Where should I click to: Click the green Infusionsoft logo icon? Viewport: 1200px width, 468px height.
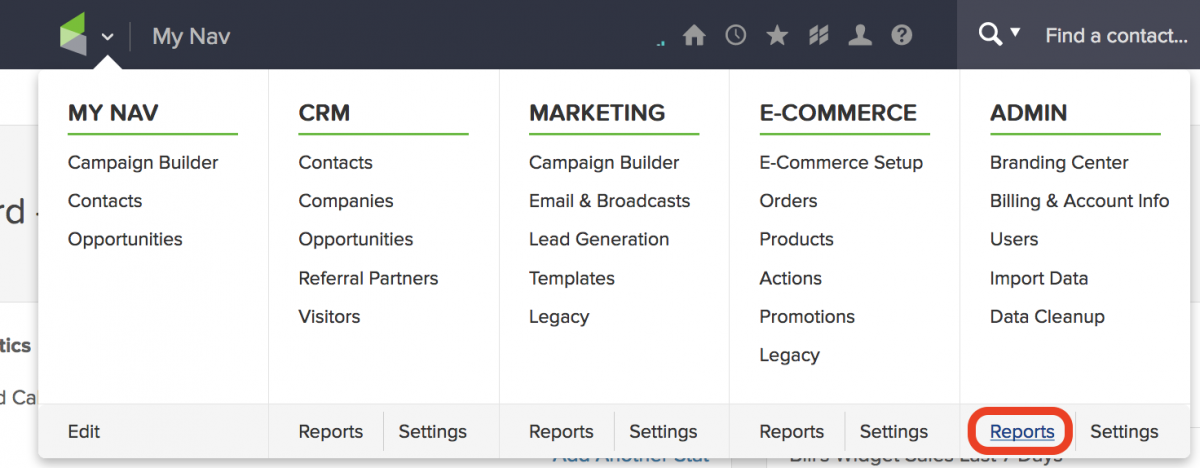pyautogui.click(x=73, y=36)
